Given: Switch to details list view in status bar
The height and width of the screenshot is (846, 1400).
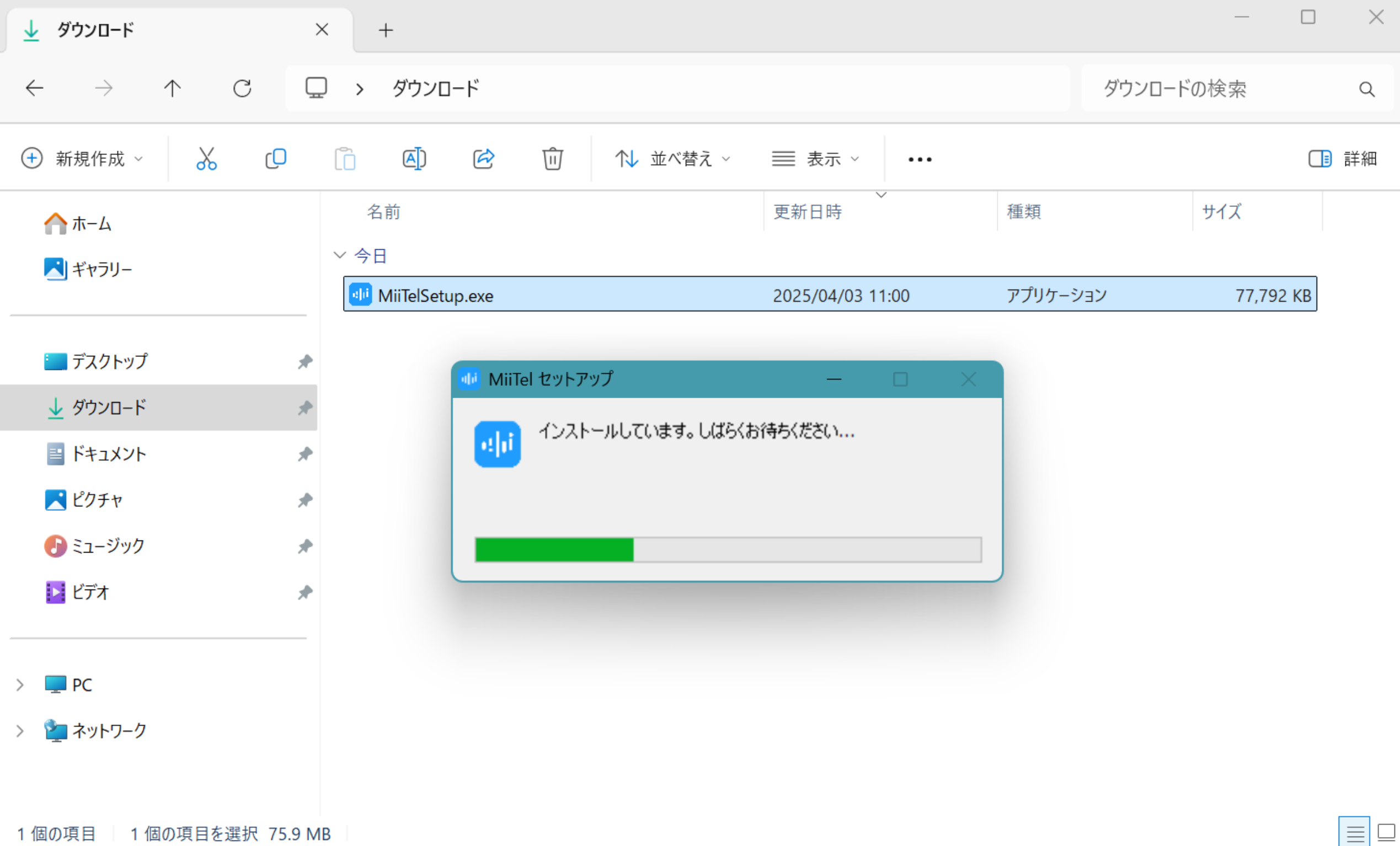Looking at the screenshot, I should 1355,833.
